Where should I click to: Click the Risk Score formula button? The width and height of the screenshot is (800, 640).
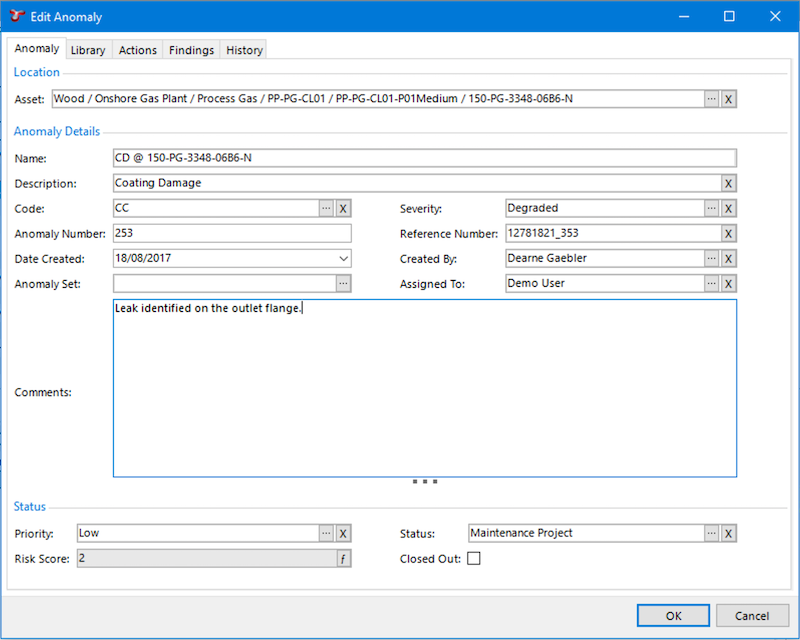343,559
